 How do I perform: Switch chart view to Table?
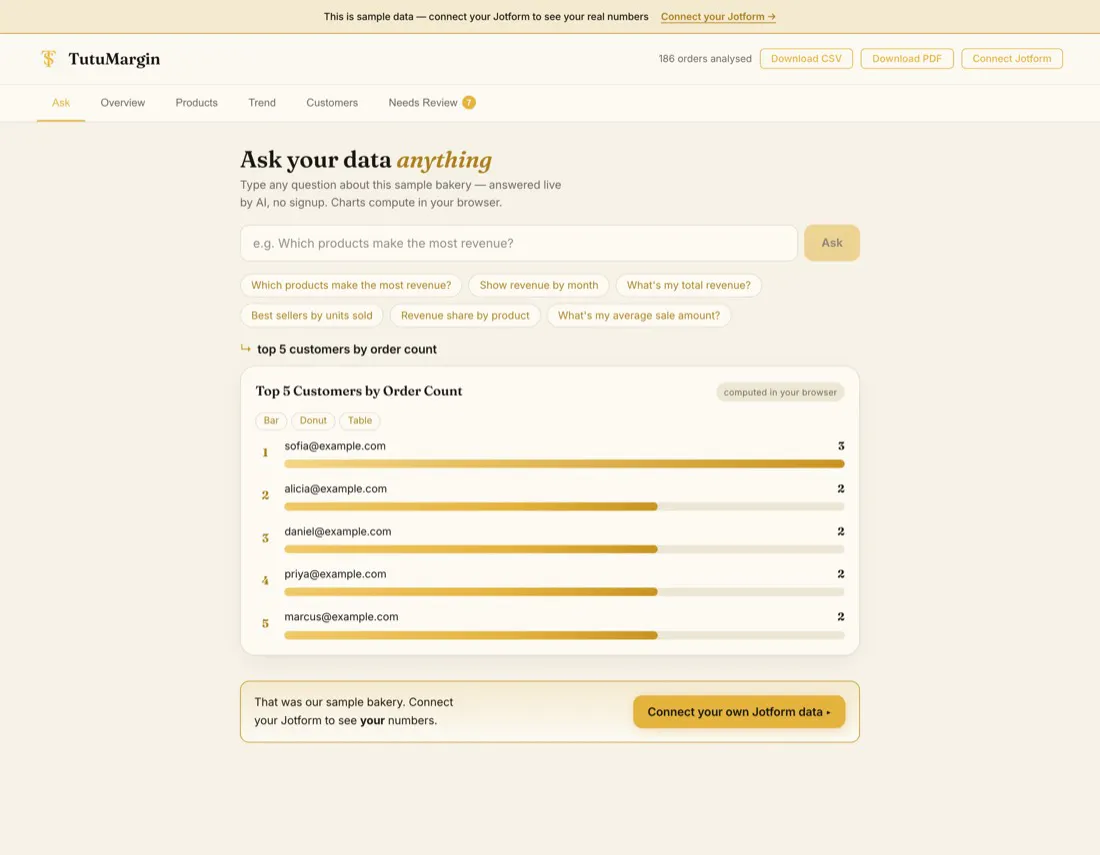tap(360, 421)
